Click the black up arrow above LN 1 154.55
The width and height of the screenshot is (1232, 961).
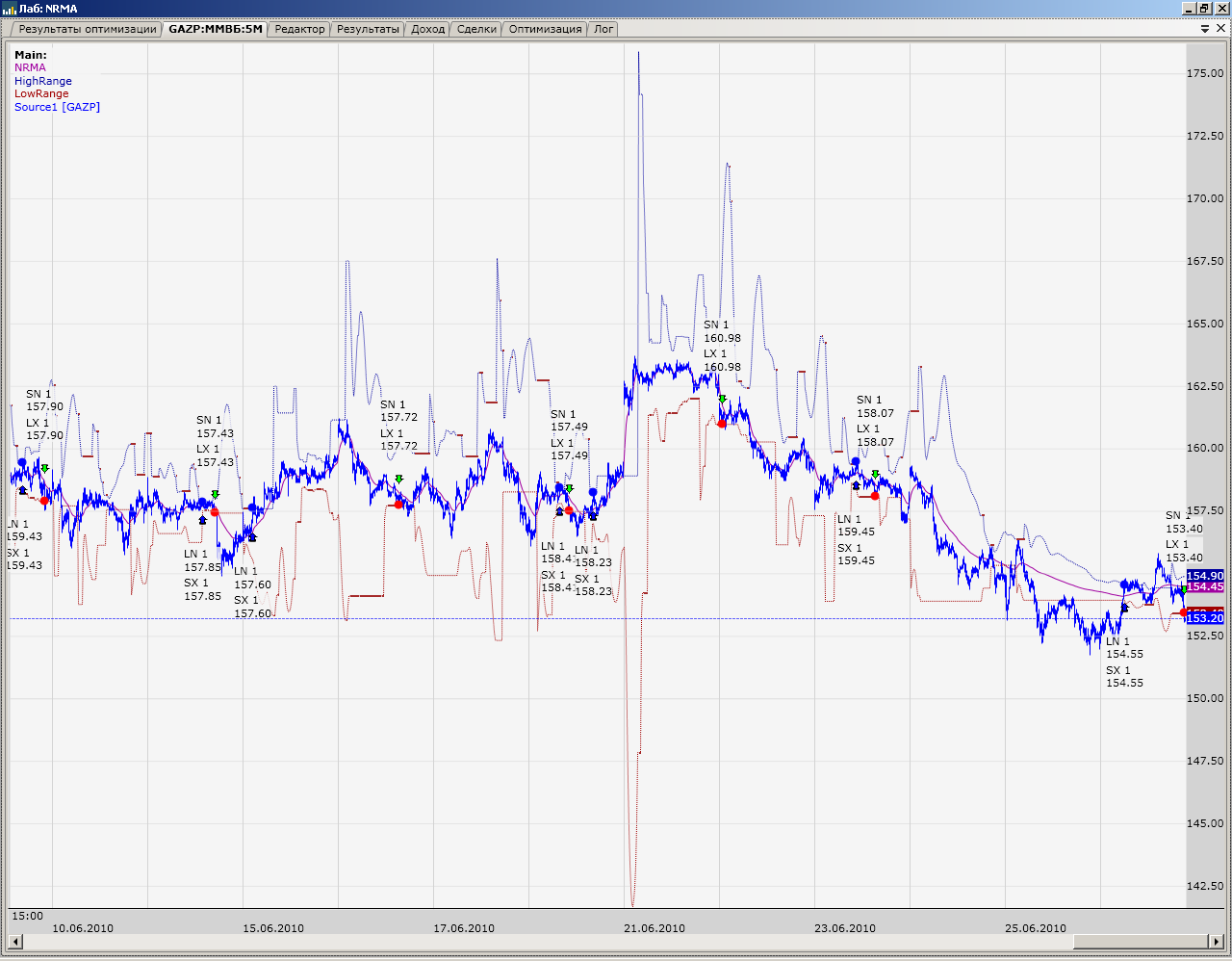coord(1124,608)
